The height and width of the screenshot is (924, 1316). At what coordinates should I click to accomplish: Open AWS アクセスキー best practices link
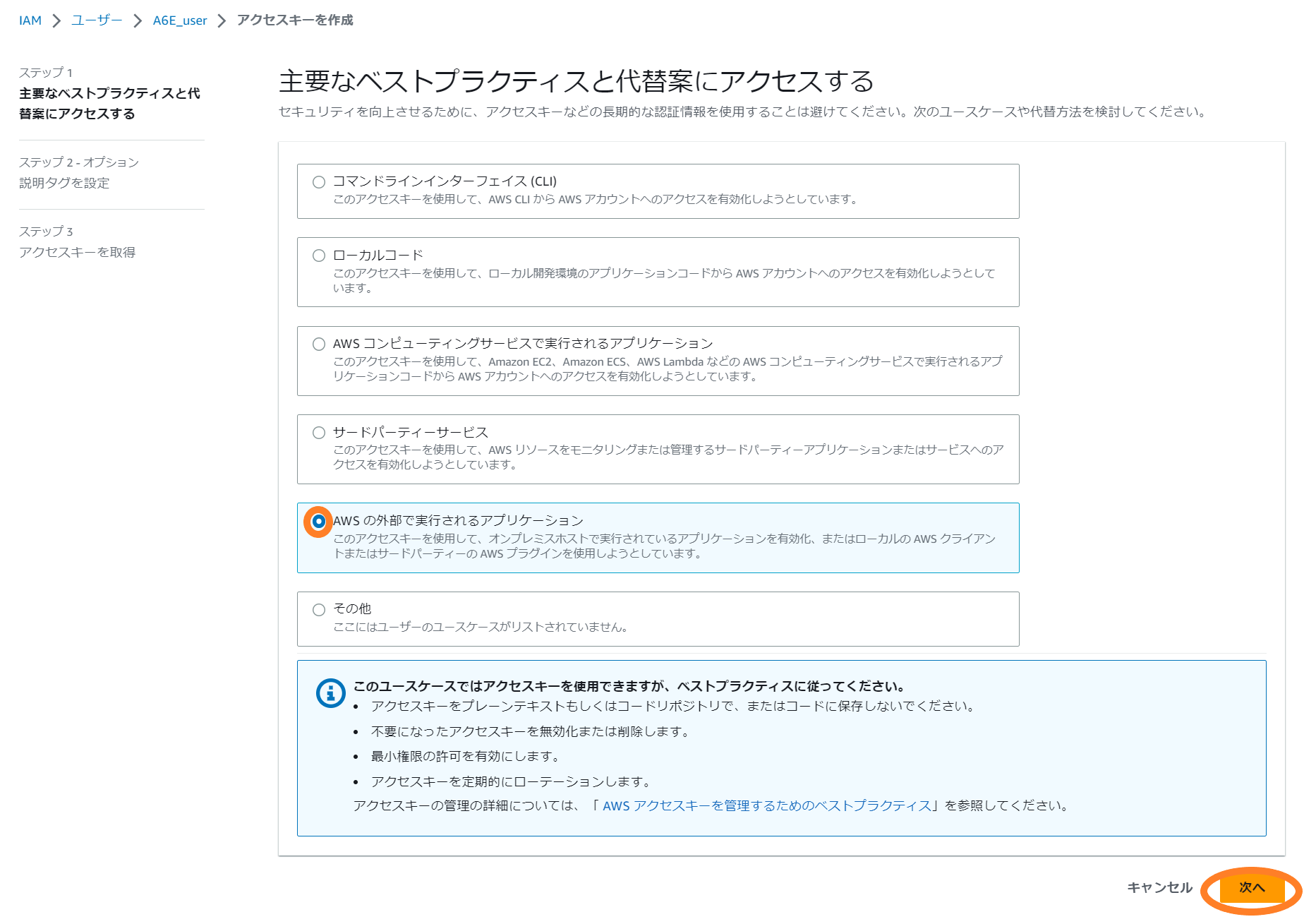pos(766,805)
